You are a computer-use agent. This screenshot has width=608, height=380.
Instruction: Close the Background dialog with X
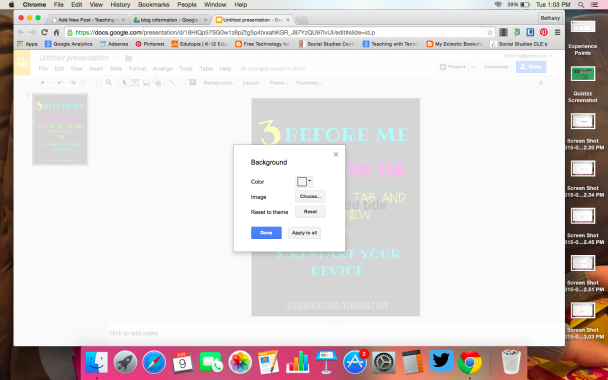336,154
